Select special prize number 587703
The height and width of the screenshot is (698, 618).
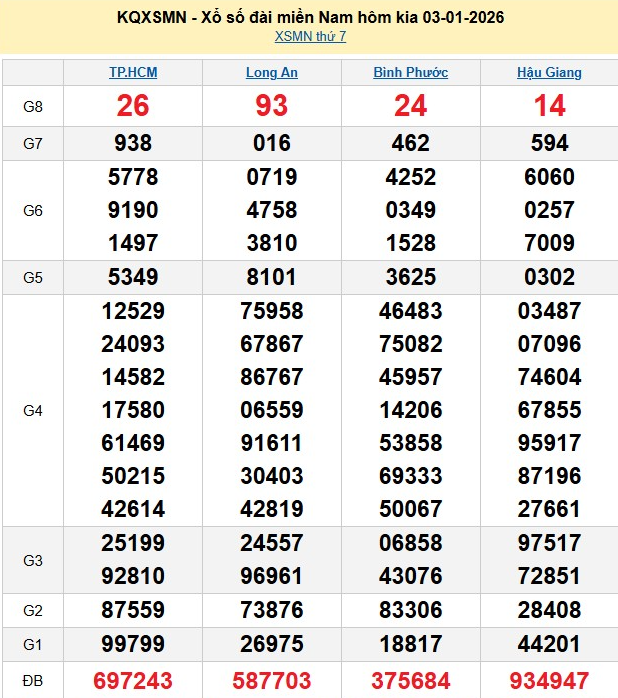pos(272,680)
